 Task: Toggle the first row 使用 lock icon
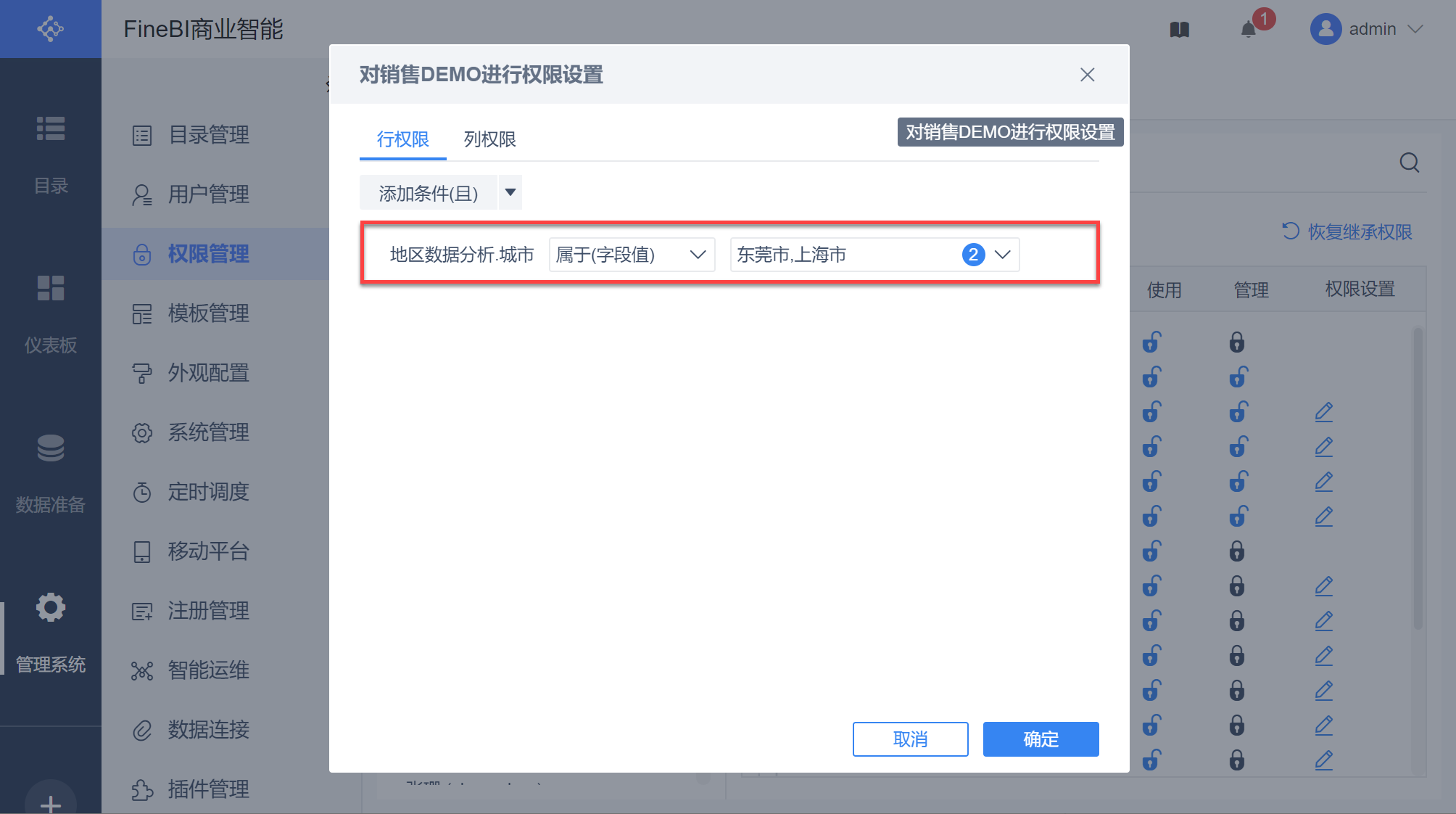1152,342
